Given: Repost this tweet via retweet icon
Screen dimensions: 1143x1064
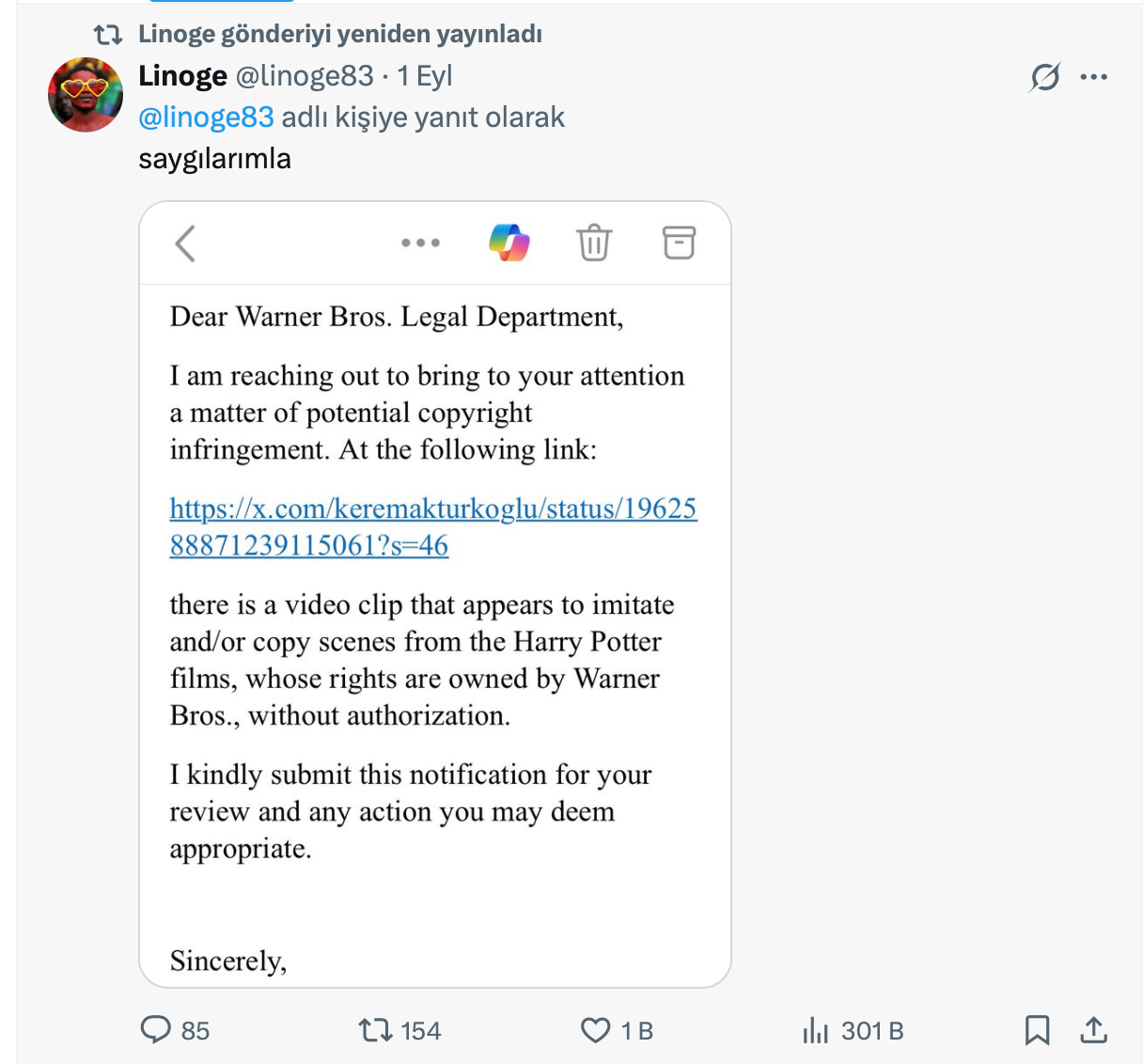Looking at the screenshot, I should tap(376, 1030).
